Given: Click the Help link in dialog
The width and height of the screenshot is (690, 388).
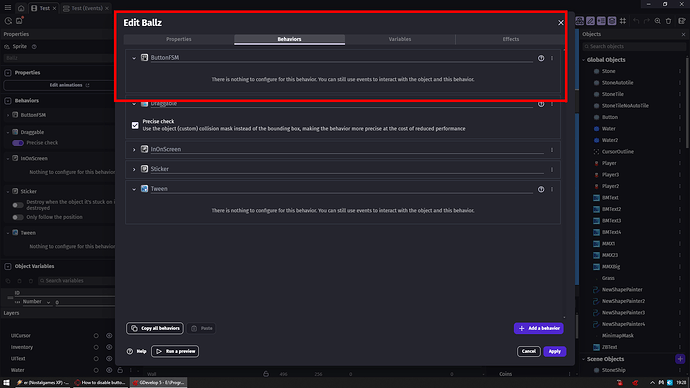Looking at the screenshot, I should pyautogui.click(x=136, y=351).
